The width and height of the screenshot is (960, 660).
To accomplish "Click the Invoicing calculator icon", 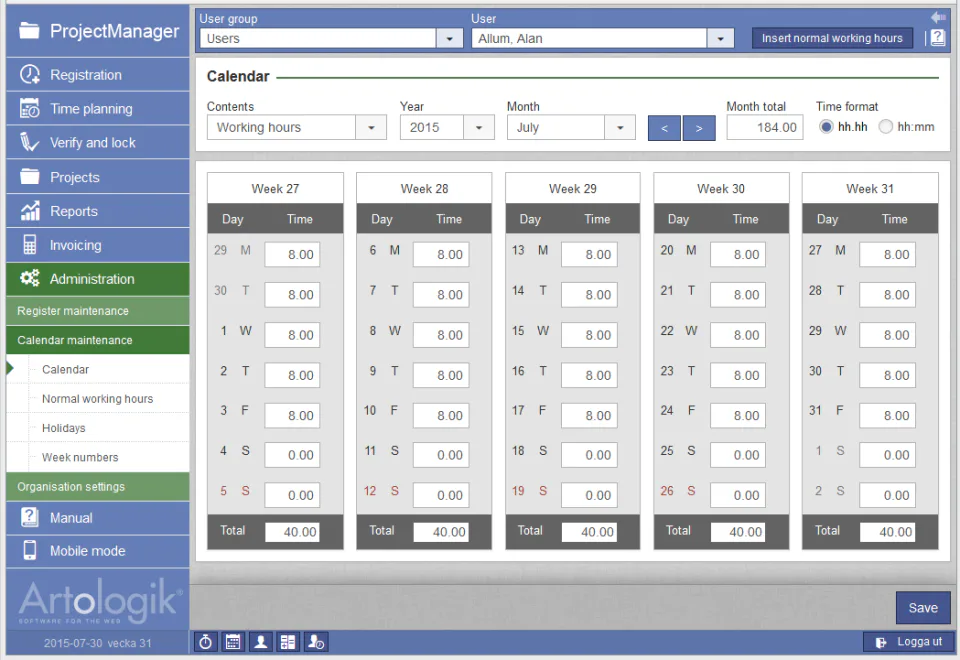I will click(x=29, y=244).
